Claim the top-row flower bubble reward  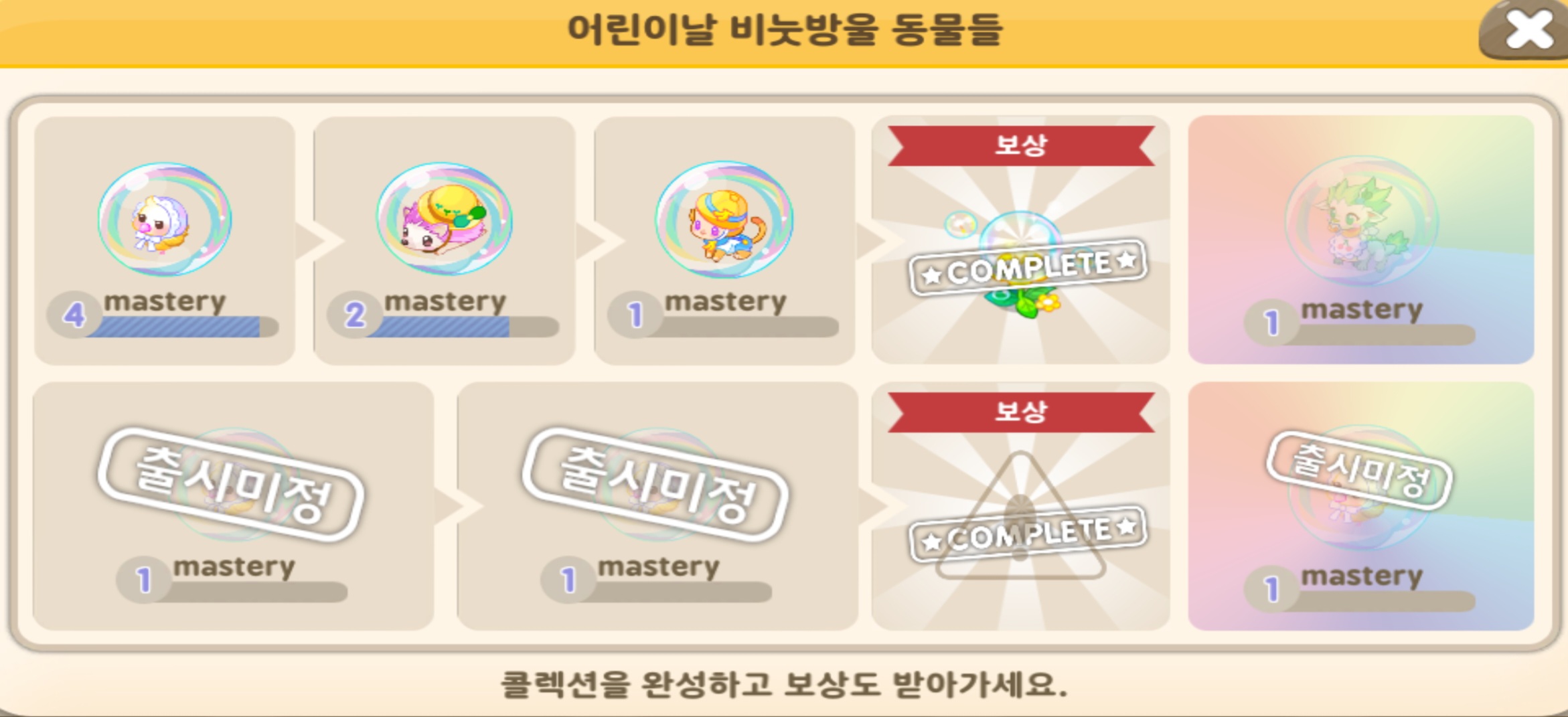tap(1020, 264)
